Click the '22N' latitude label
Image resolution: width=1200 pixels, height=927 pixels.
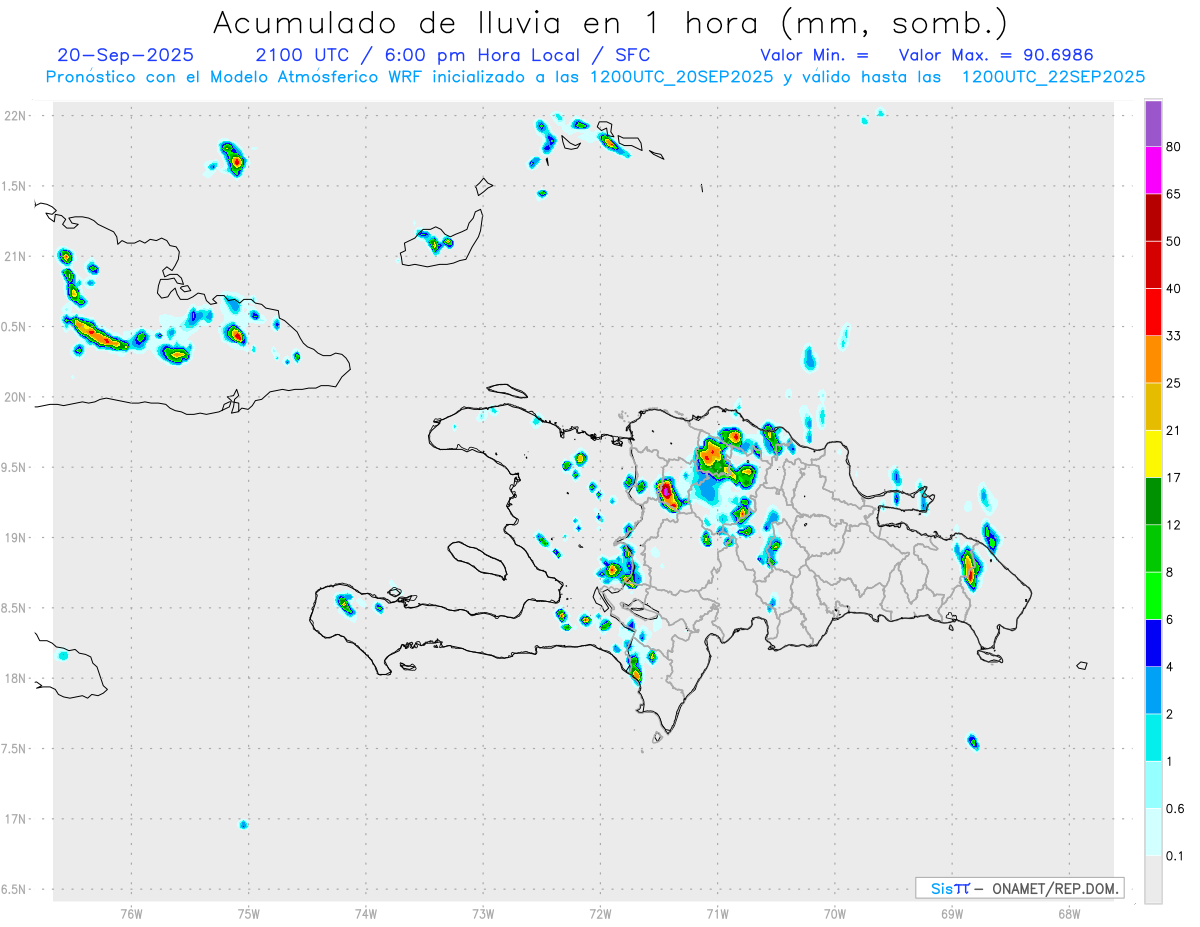point(17,116)
